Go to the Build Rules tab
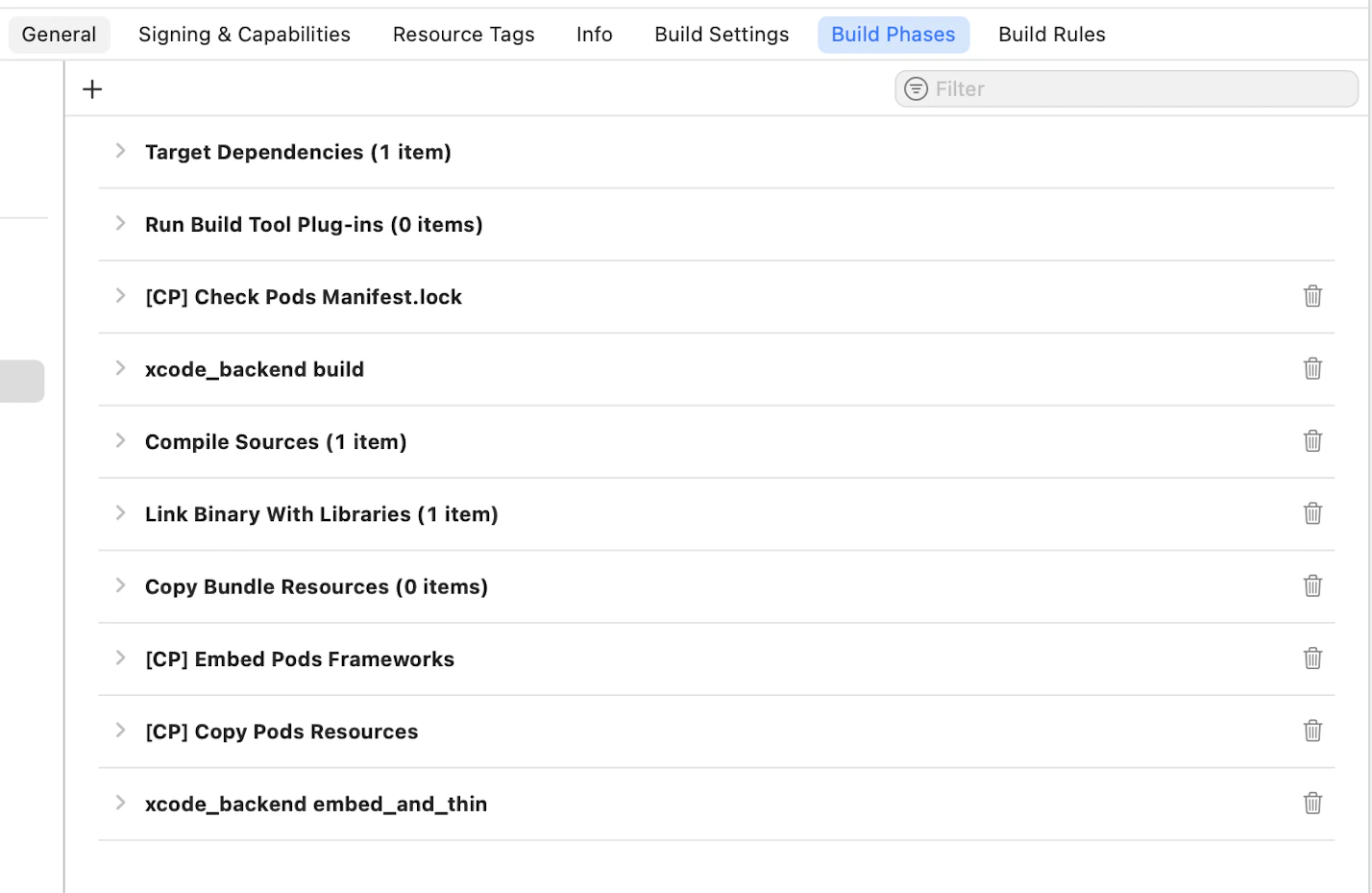Viewport: 1372px width, 893px height. 1051,35
